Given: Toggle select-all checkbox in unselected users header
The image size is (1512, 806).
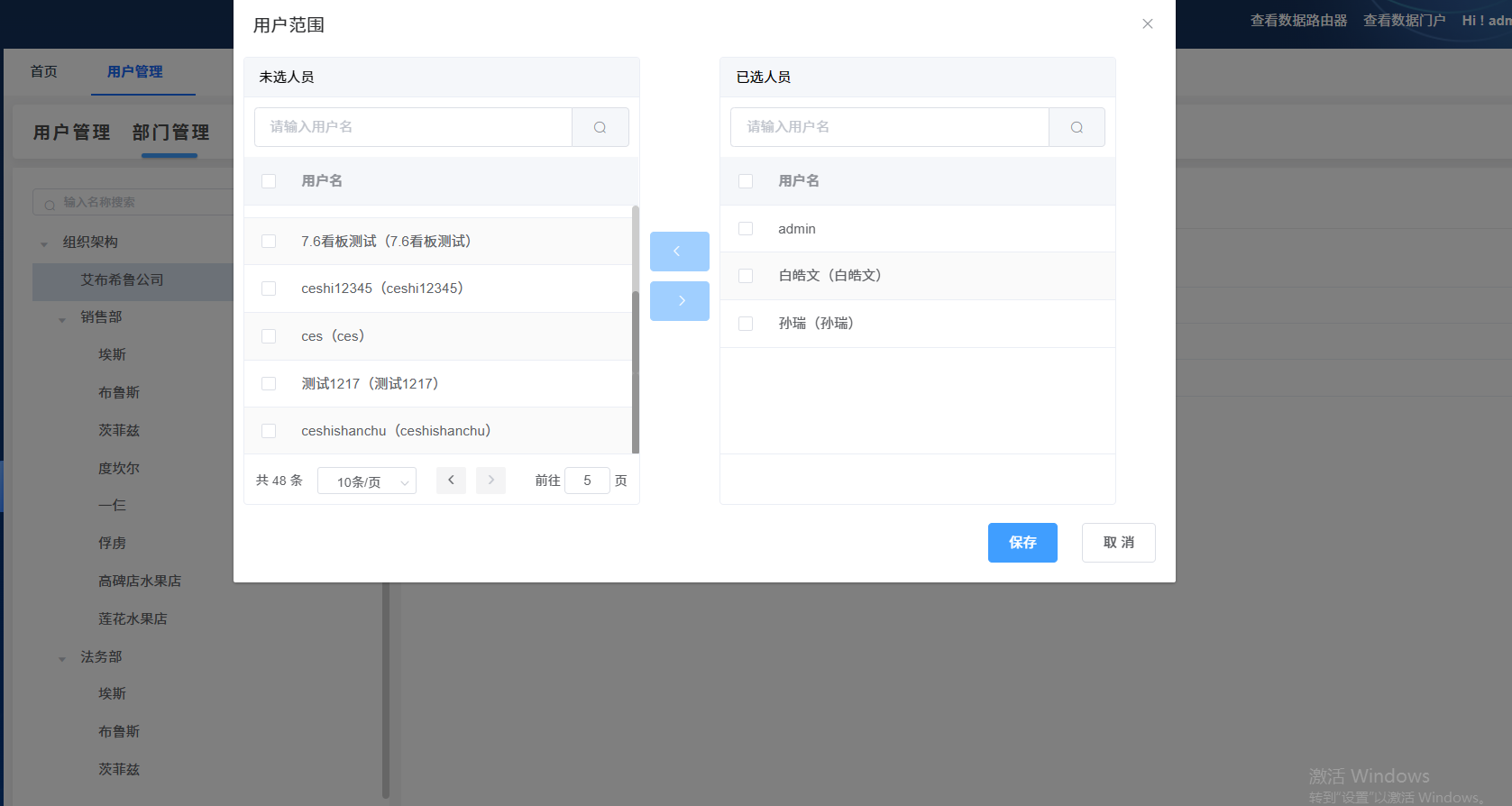Looking at the screenshot, I should tap(269, 181).
